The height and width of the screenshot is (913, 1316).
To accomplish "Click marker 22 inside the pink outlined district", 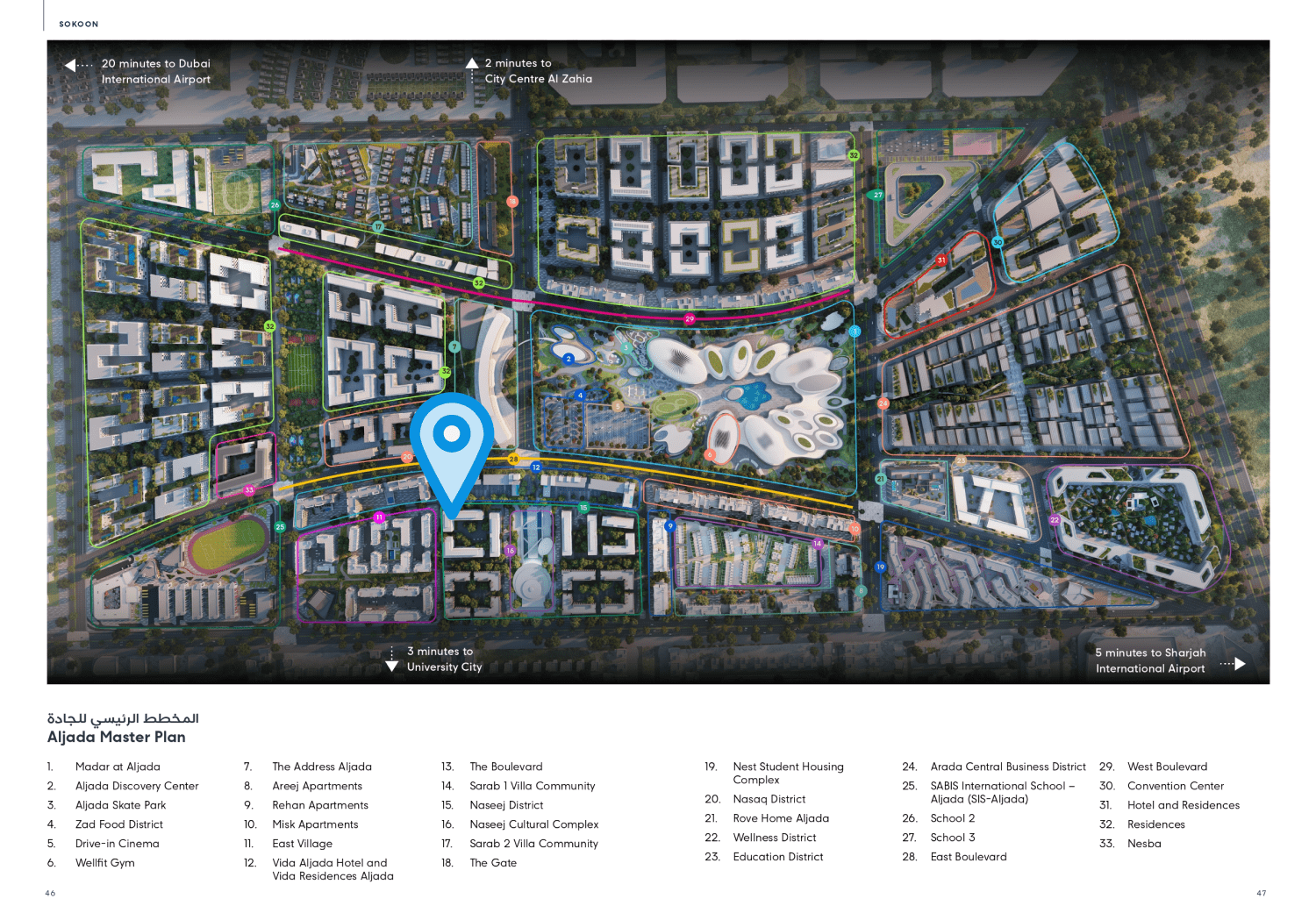I will [1054, 519].
